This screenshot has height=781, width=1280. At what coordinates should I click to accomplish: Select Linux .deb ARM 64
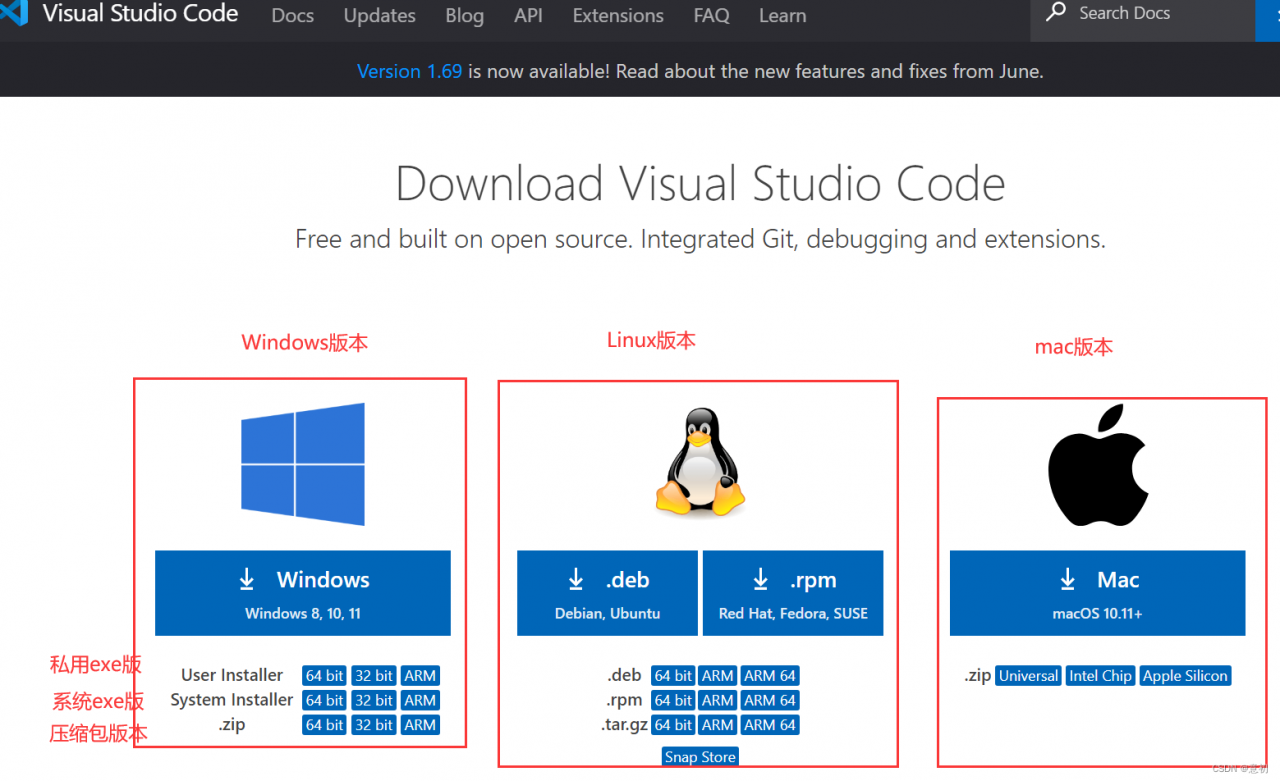[770, 676]
